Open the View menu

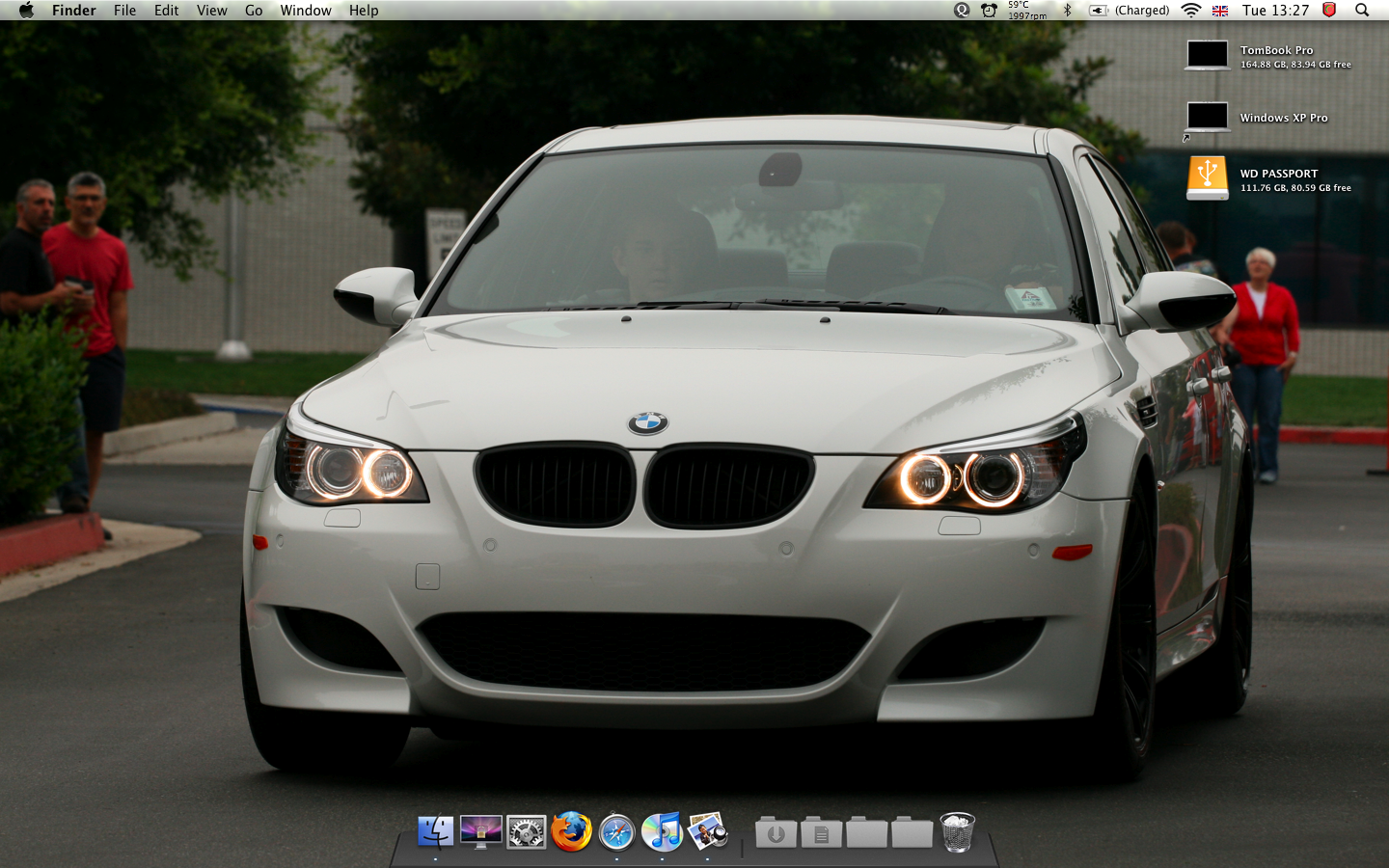click(x=211, y=10)
